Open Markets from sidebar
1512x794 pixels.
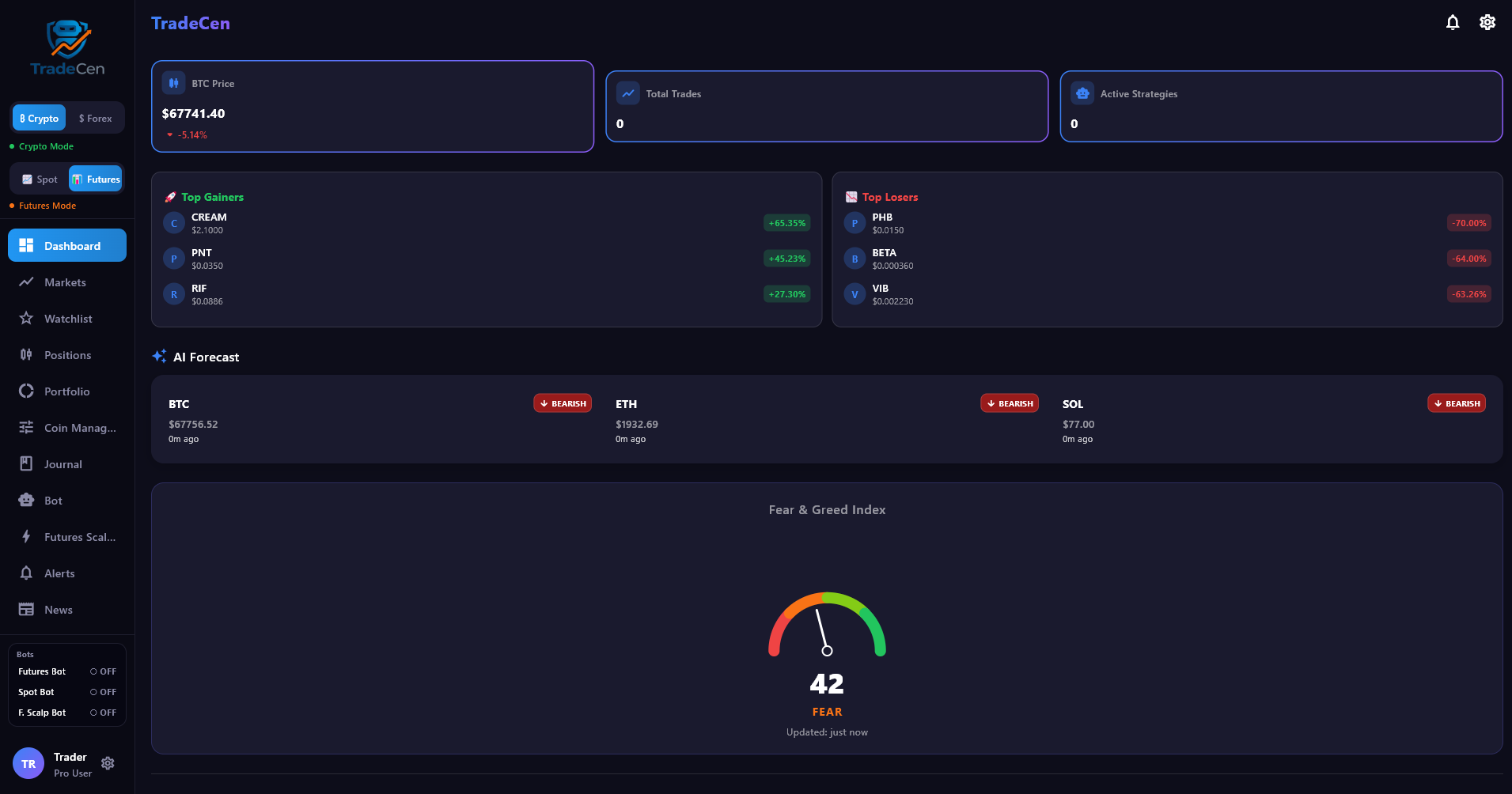pos(67,282)
